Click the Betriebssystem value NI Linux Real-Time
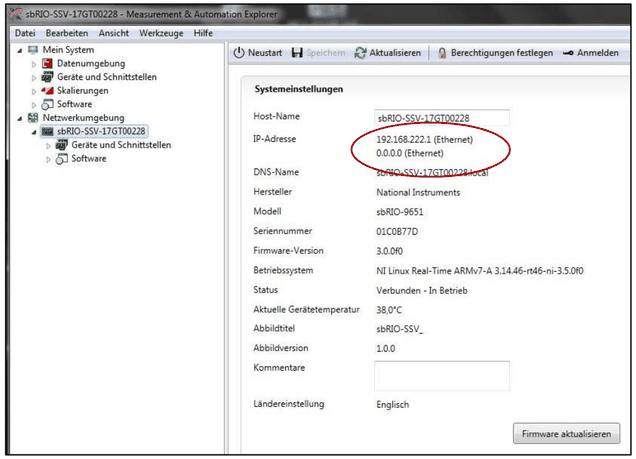Image resolution: width=636 pixels, height=459 pixels. point(480,271)
